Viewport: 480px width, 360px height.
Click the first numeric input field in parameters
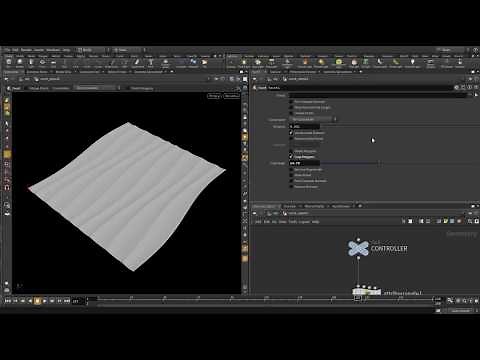304,126
